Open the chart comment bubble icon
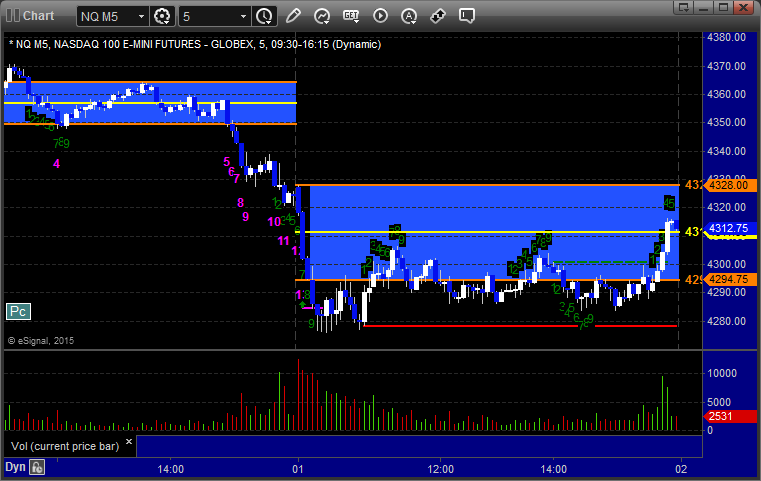This screenshot has height=481, width=761. 467,16
